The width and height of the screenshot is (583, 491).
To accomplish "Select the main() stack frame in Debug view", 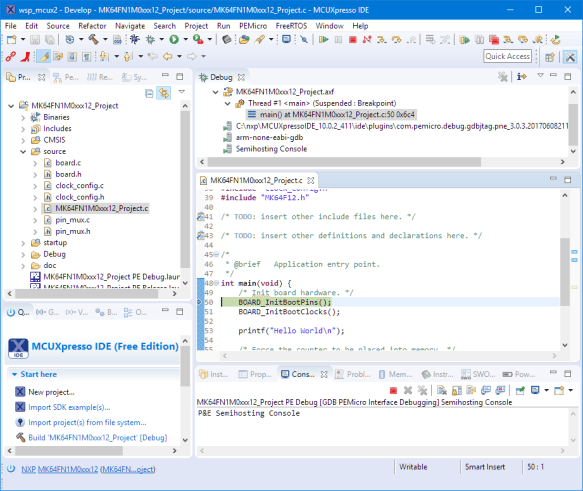I will click(x=331, y=114).
